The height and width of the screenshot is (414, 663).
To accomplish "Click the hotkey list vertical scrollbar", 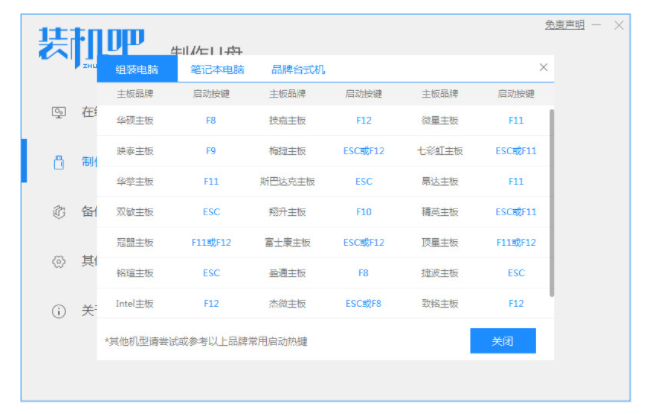I will 552,200.
